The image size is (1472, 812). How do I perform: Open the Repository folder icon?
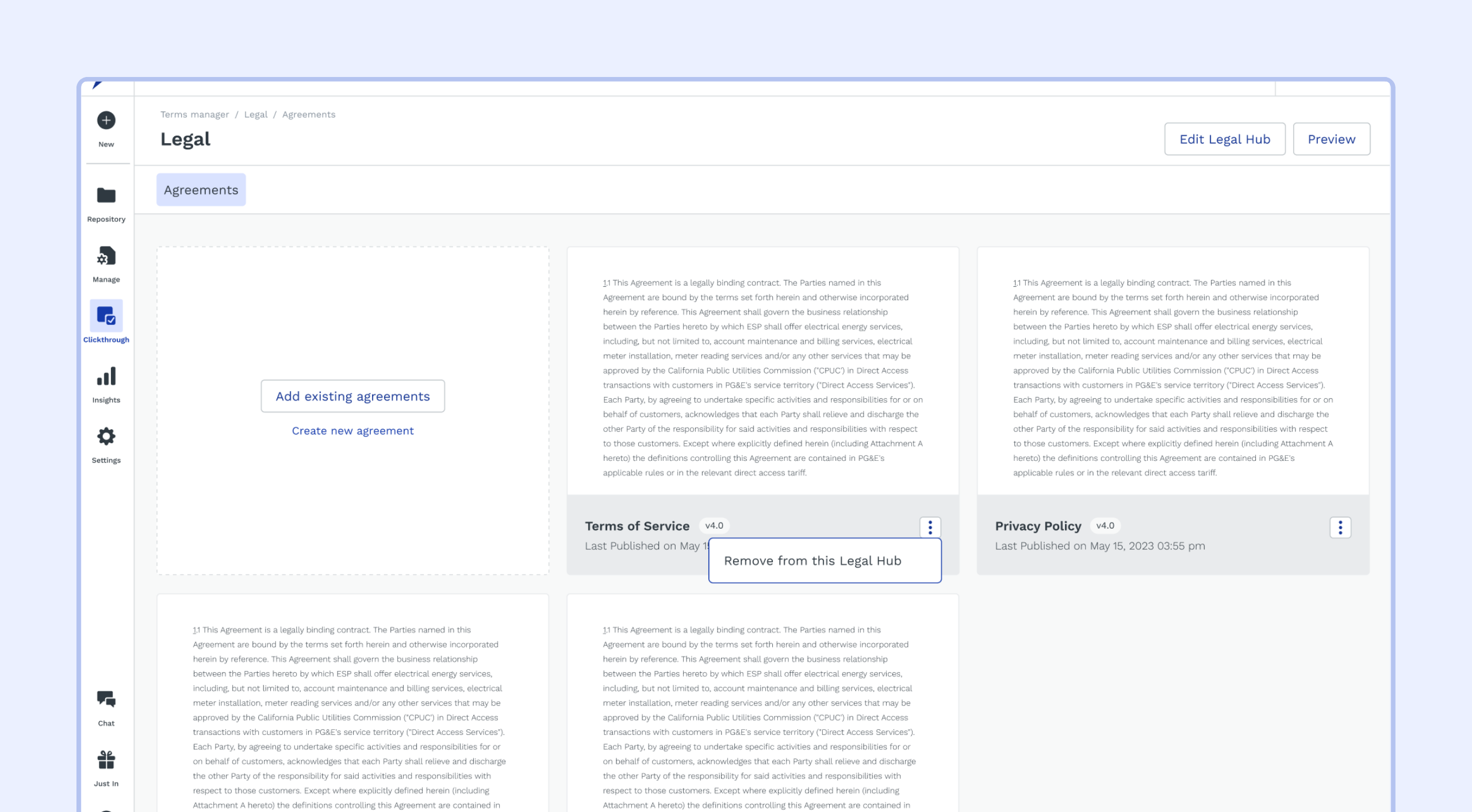106,196
